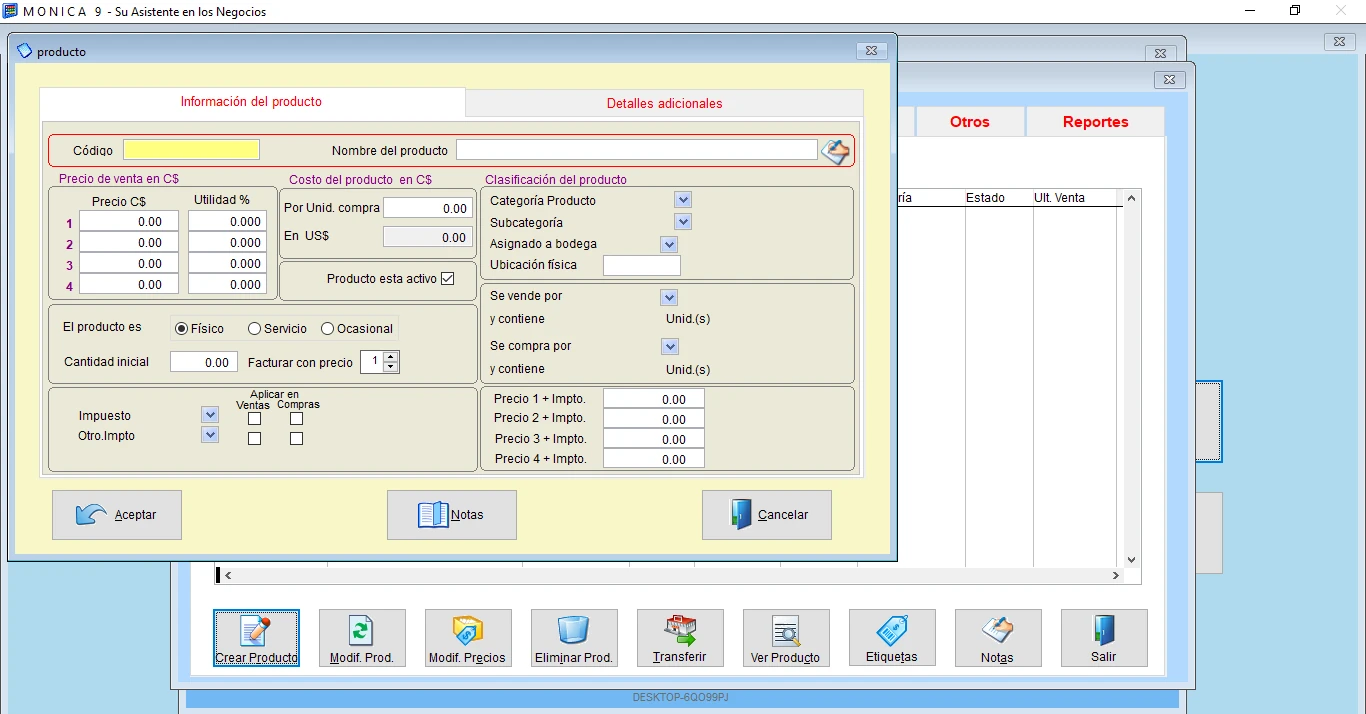Click the catalog icon beside Nombre del producto
This screenshot has width=1366, height=714.
point(836,151)
